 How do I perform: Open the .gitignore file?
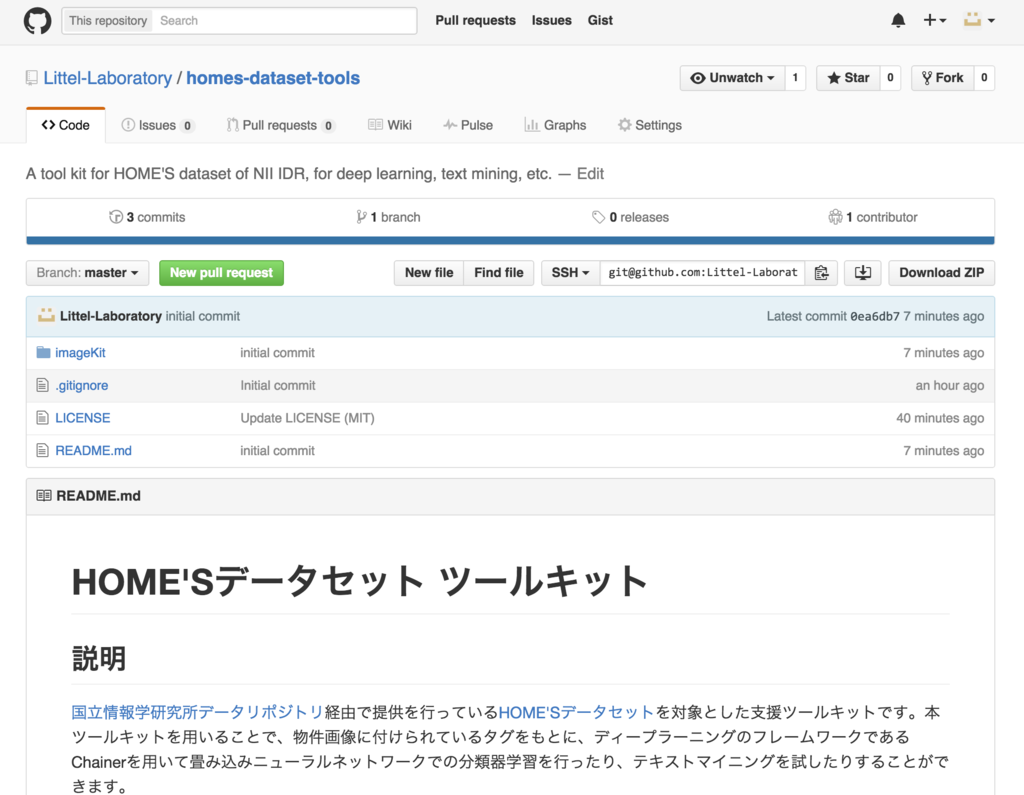coord(82,385)
